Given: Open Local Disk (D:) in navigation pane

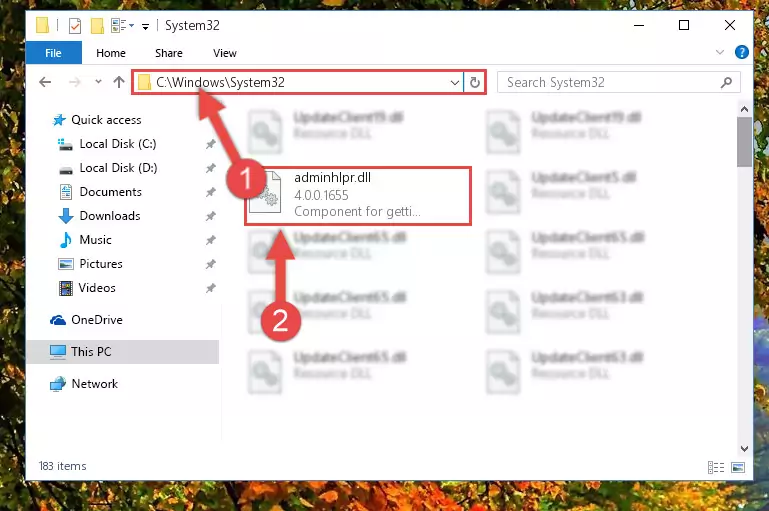Looking at the screenshot, I should click(x=108, y=168).
